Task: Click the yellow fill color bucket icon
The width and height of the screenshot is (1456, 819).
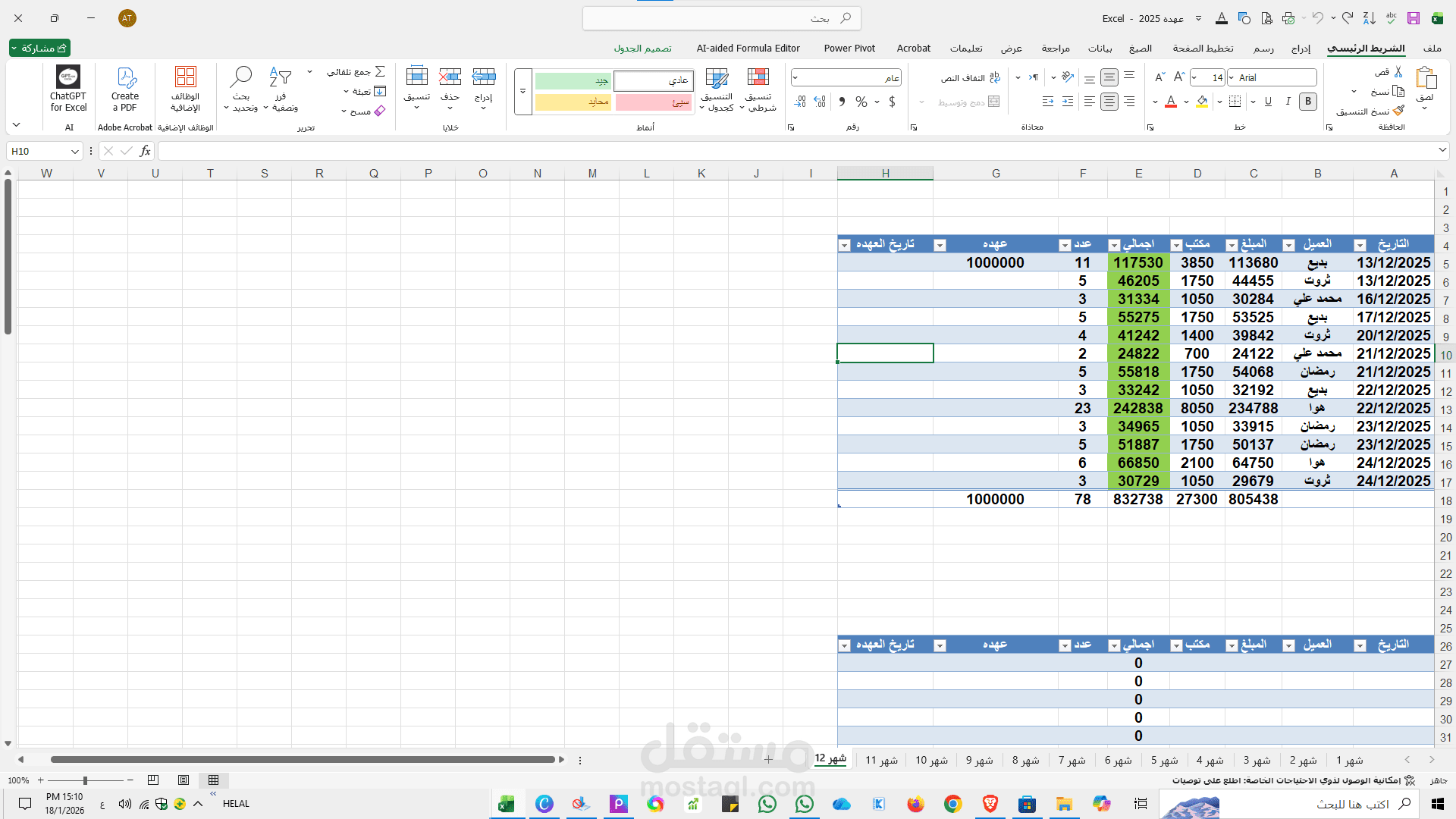Action: 1202,102
